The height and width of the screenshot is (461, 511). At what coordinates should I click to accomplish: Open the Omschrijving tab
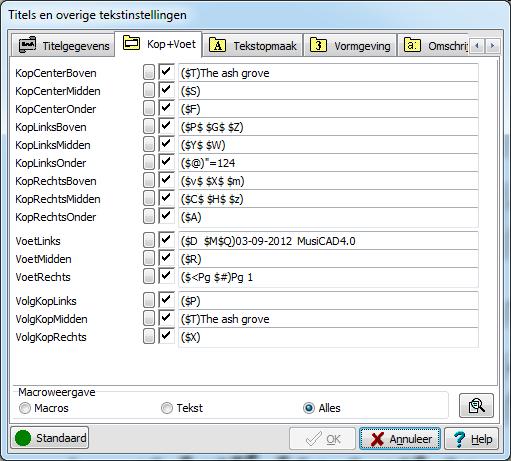[433, 45]
